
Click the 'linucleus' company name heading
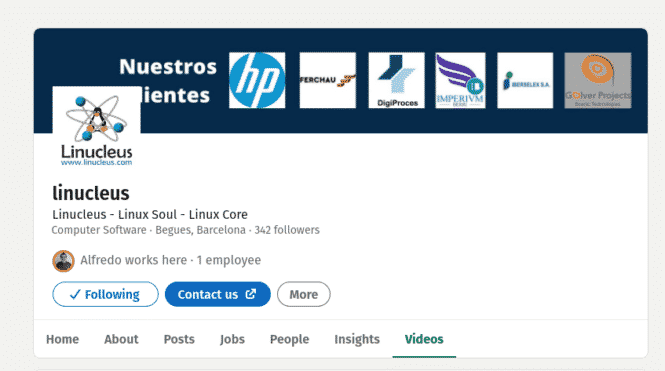pos(91,193)
